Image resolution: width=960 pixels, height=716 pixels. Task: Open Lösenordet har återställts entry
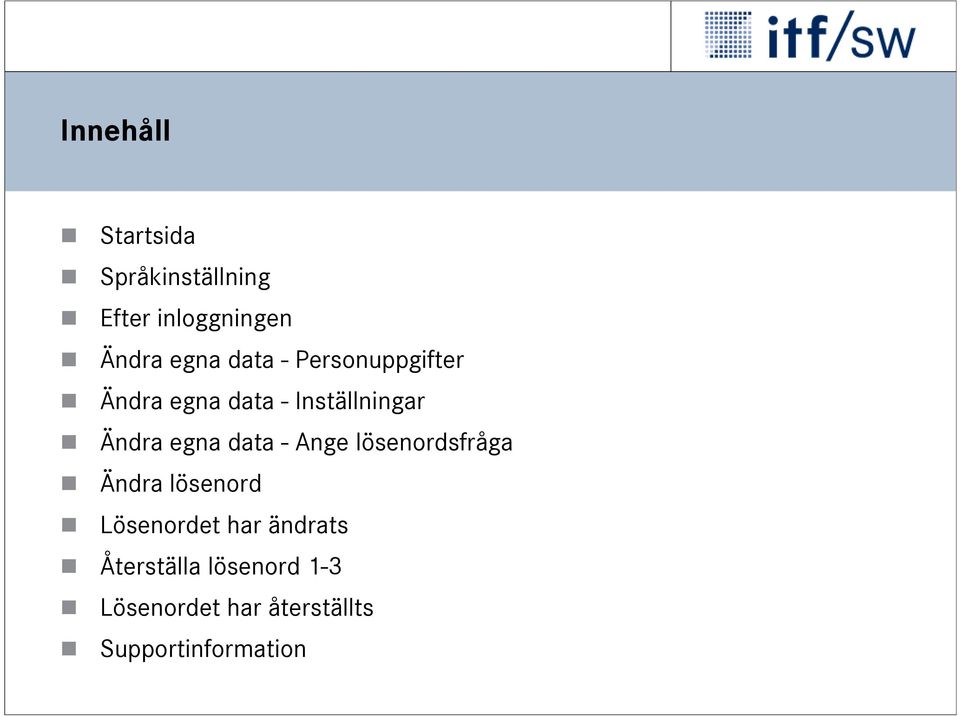[x=237, y=608]
